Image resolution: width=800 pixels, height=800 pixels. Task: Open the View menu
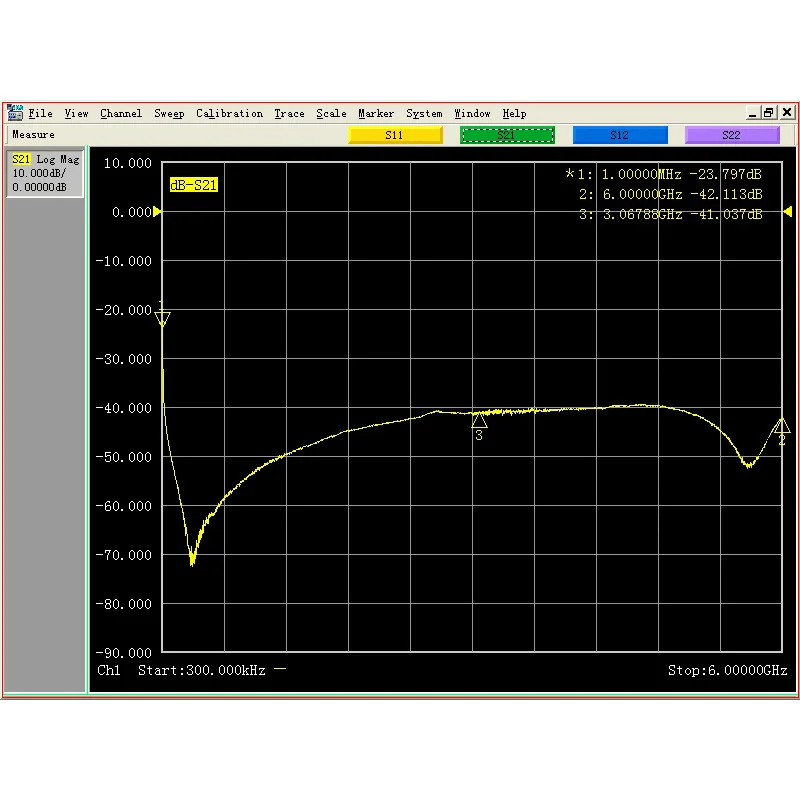tap(77, 113)
